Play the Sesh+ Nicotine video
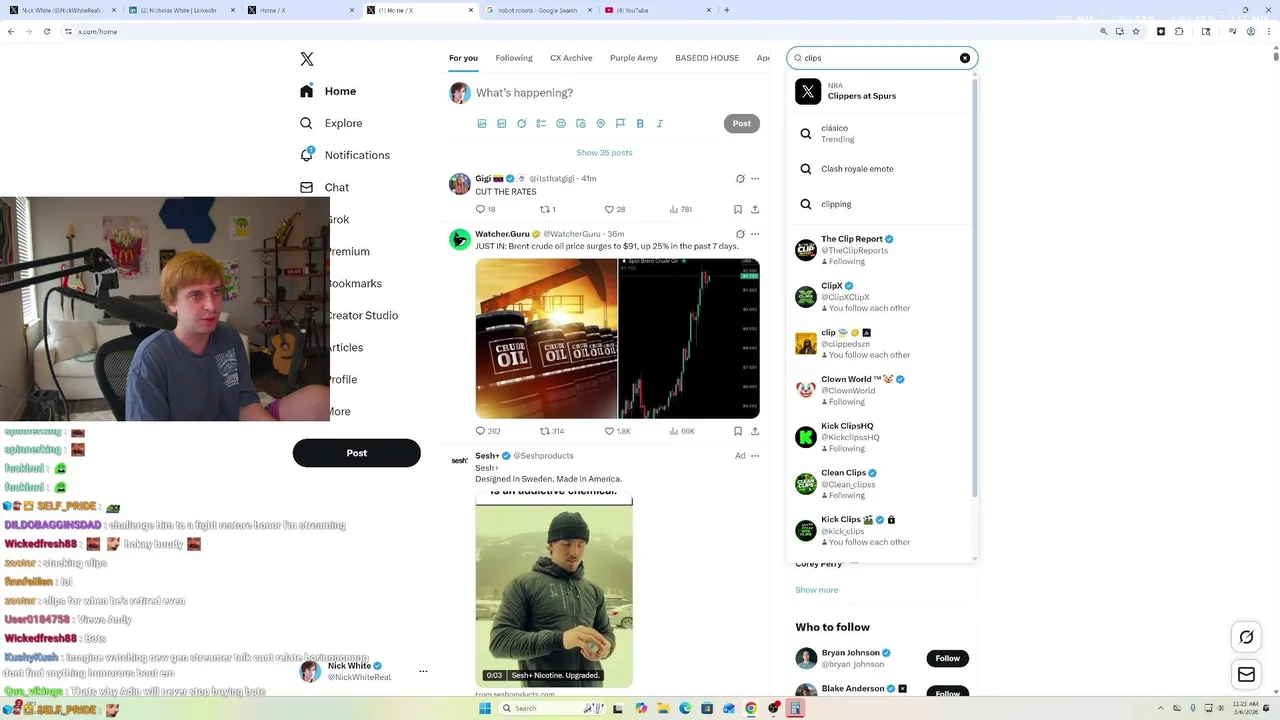Image resolution: width=1280 pixels, height=720 pixels. click(x=554, y=592)
